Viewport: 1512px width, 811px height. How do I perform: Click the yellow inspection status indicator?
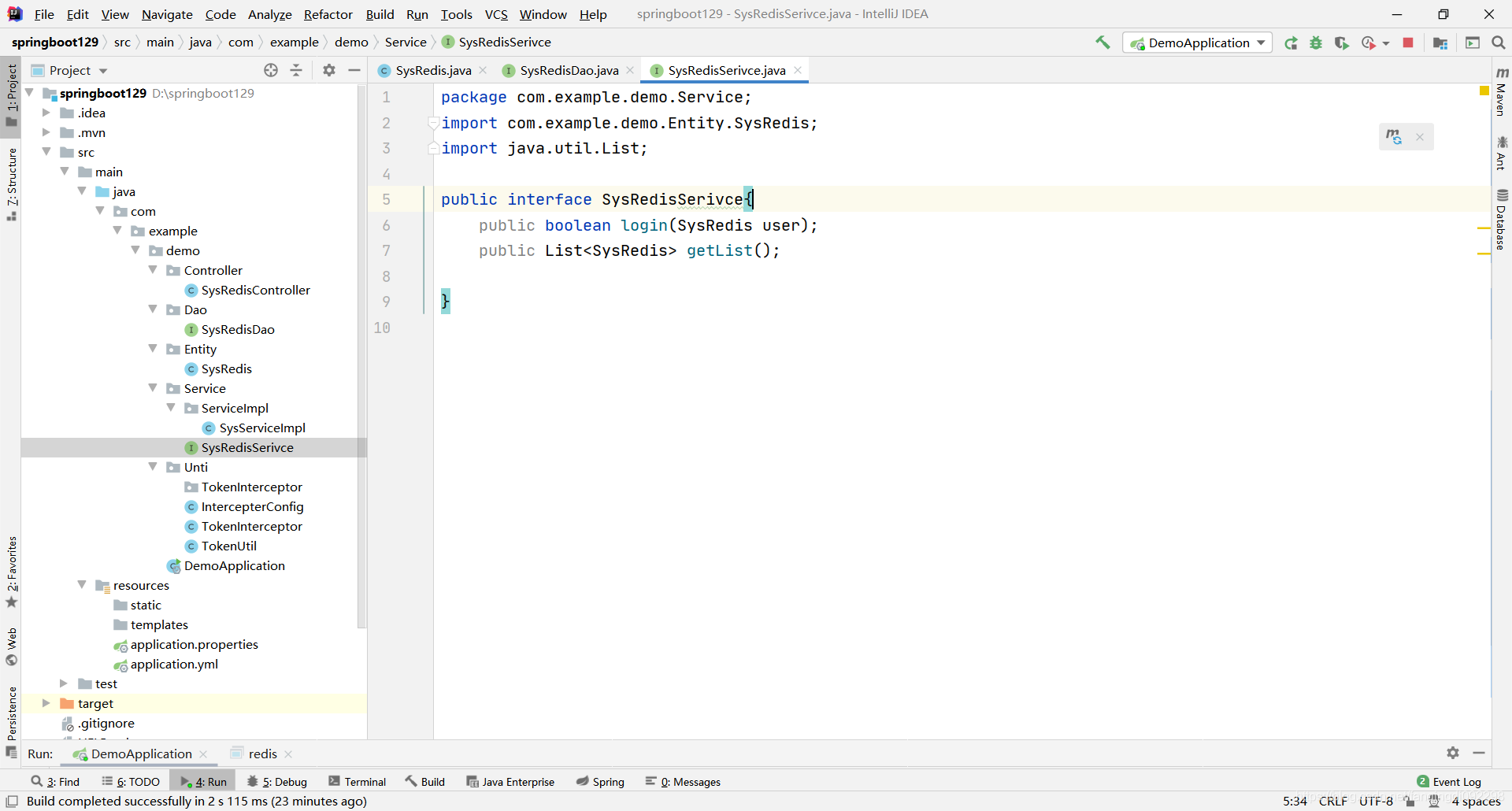[1484, 91]
